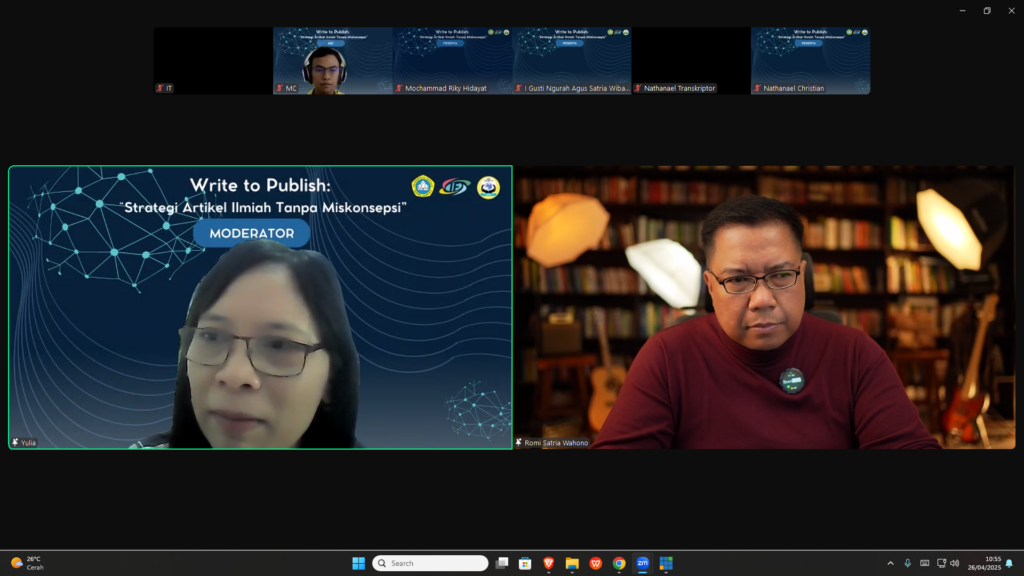1024x576 pixels.
Task: Click Yulia's moderator video tile
Action: pyautogui.click(x=260, y=307)
